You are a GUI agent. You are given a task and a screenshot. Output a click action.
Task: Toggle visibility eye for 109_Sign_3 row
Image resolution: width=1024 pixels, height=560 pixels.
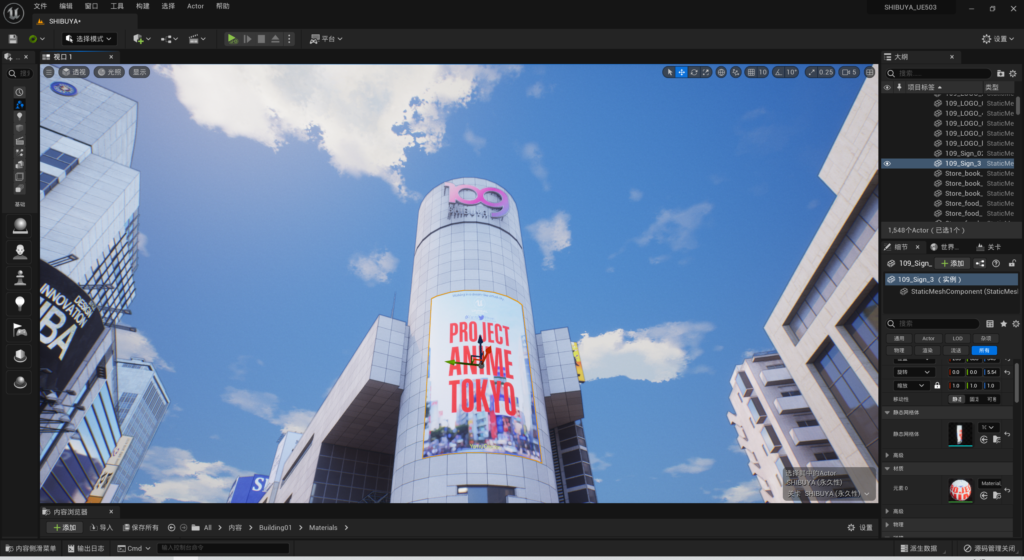click(x=887, y=164)
